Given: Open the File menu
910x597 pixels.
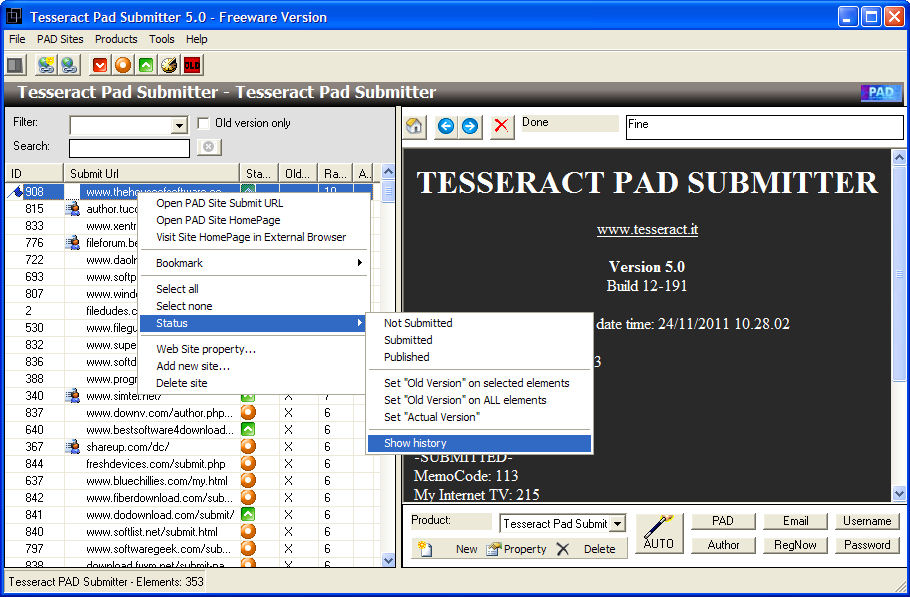Looking at the screenshot, I should (x=17, y=39).
